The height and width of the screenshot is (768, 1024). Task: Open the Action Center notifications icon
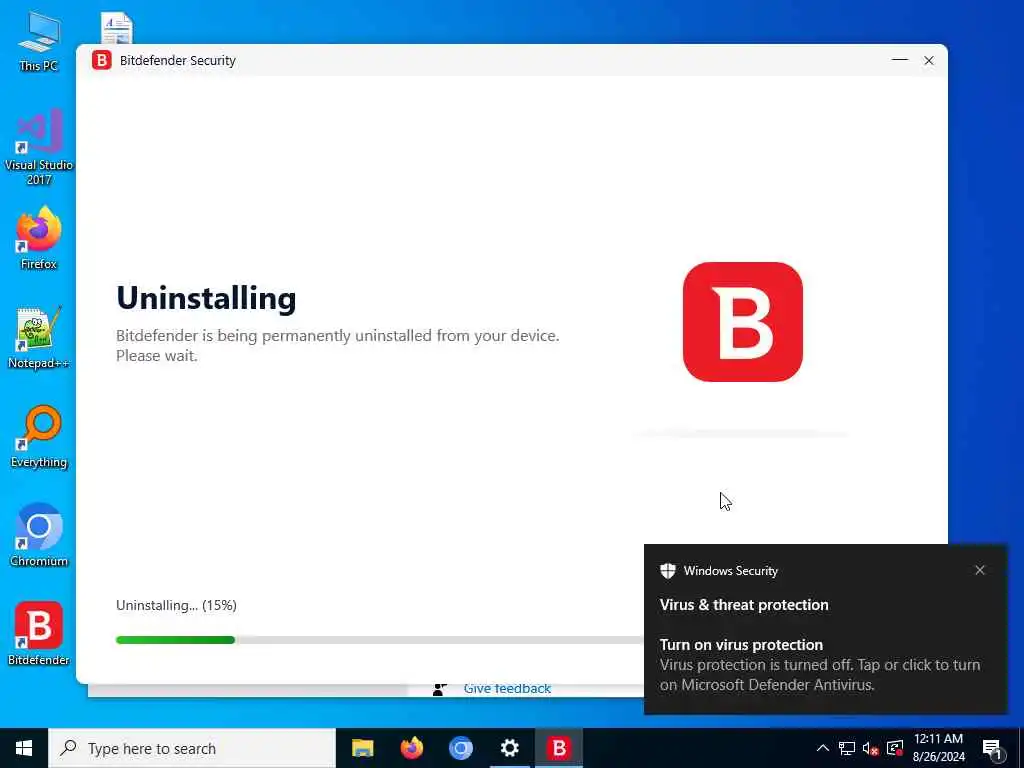993,748
